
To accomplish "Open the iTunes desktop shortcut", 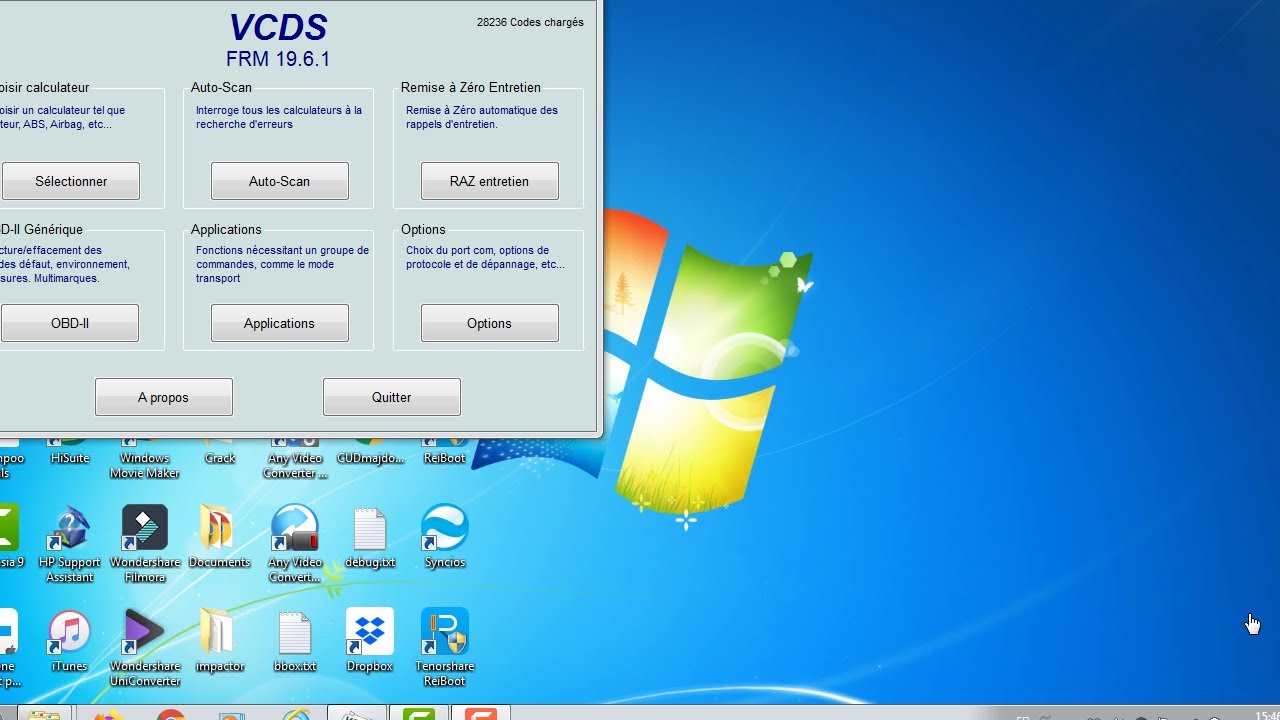I will click(70, 641).
